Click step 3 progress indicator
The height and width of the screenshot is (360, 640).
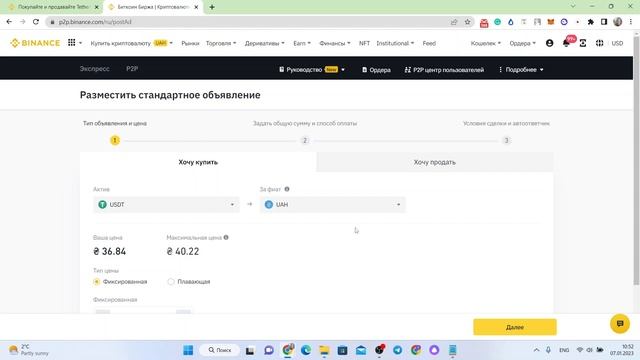[x=506, y=140]
